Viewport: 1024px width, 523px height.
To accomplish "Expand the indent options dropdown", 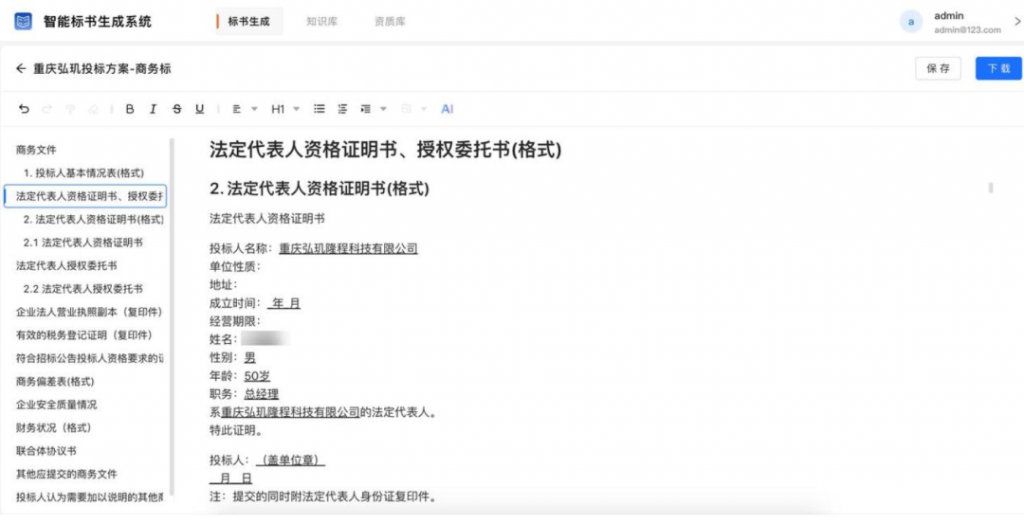I will [x=372, y=109].
